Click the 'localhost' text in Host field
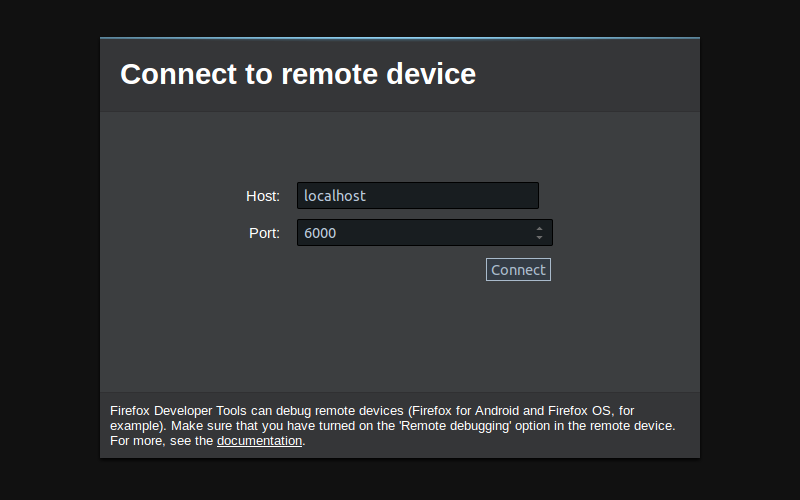 coord(335,196)
